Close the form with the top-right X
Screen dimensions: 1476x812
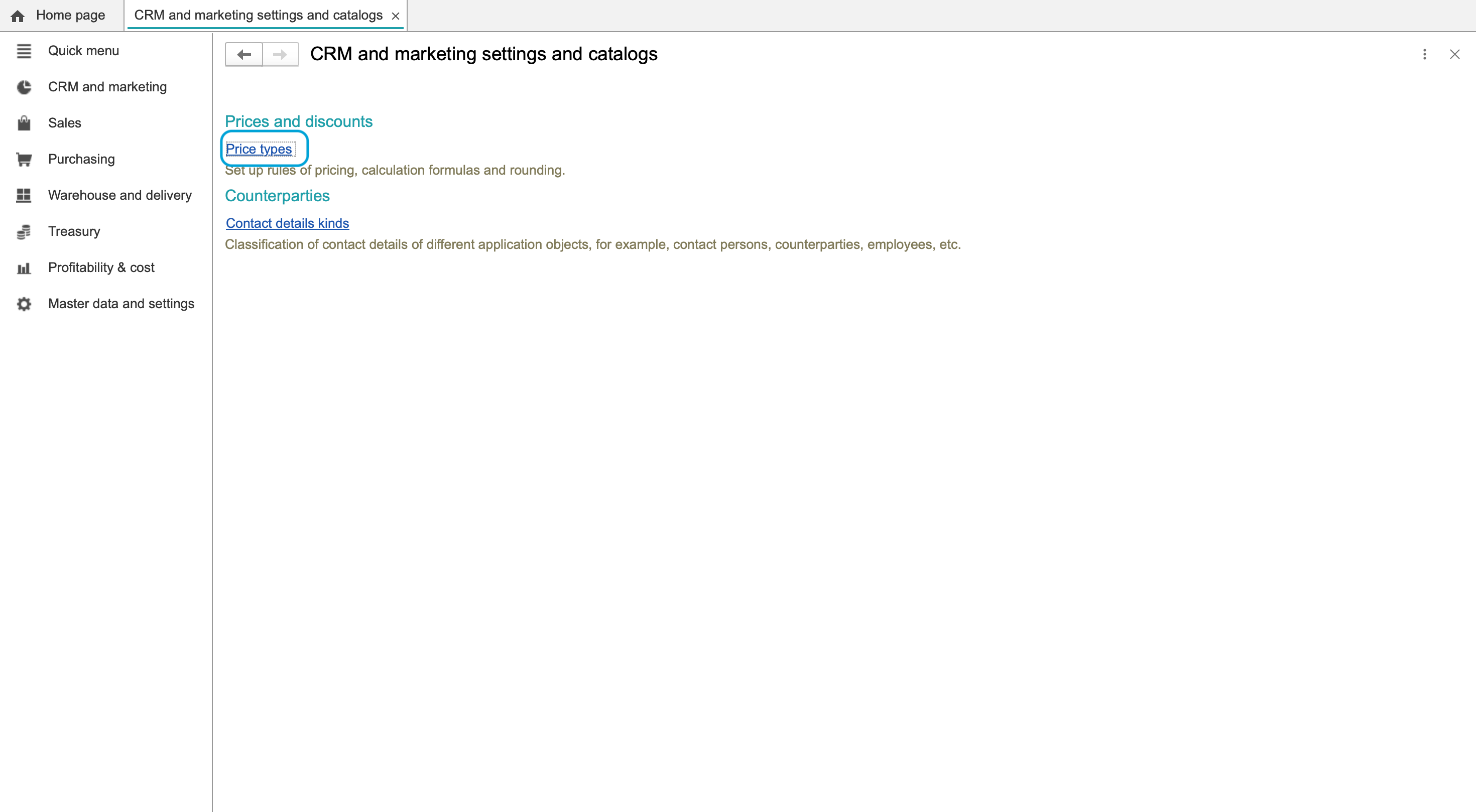tap(1454, 54)
